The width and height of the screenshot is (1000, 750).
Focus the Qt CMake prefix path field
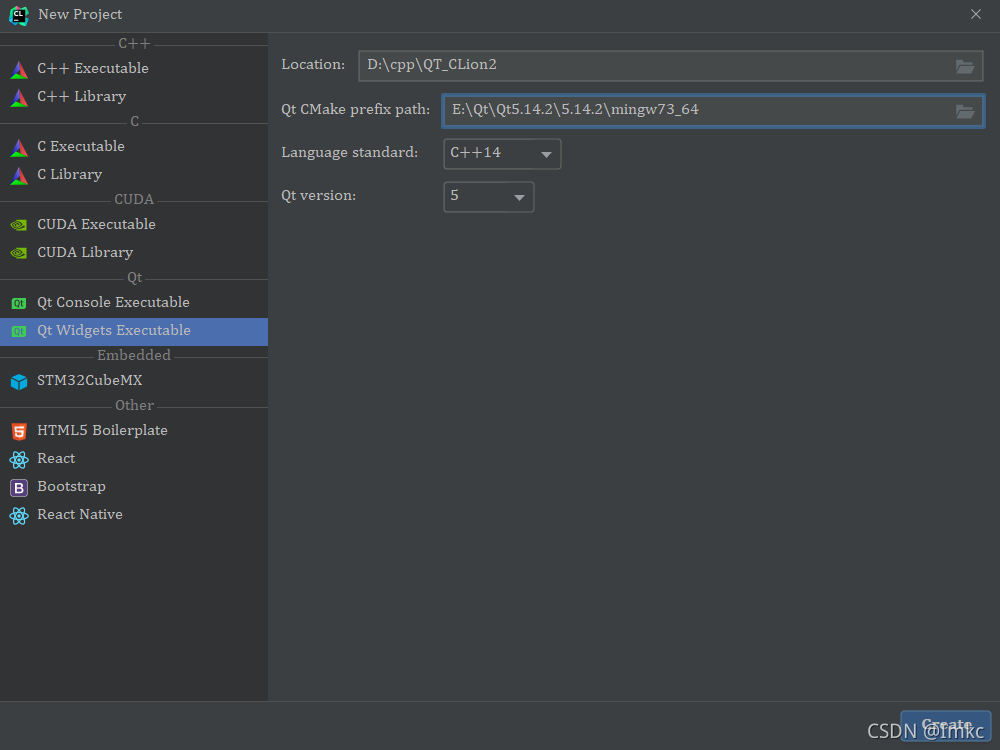tap(713, 111)
